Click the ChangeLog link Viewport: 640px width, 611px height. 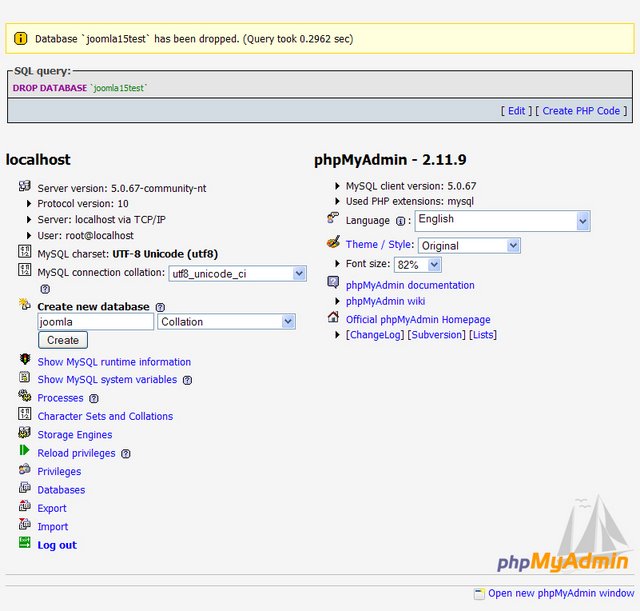coord(375,335)
